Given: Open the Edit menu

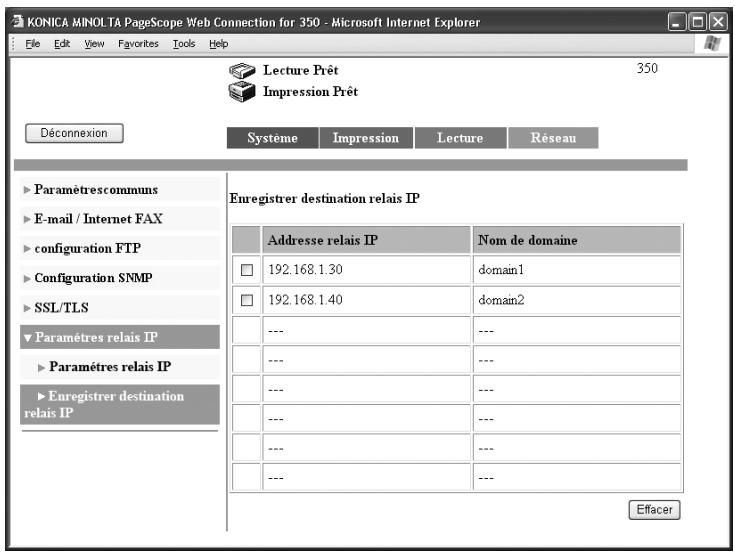Looking at the screenshot, I should (x=62, y=44).
